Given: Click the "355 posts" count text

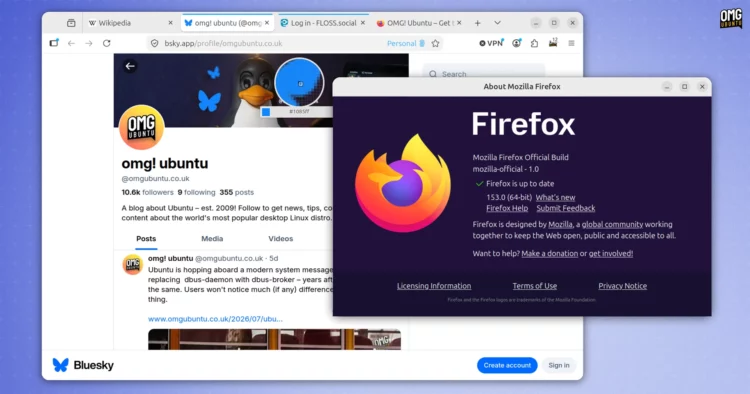Looking at the screenshot, I should 237,192.
